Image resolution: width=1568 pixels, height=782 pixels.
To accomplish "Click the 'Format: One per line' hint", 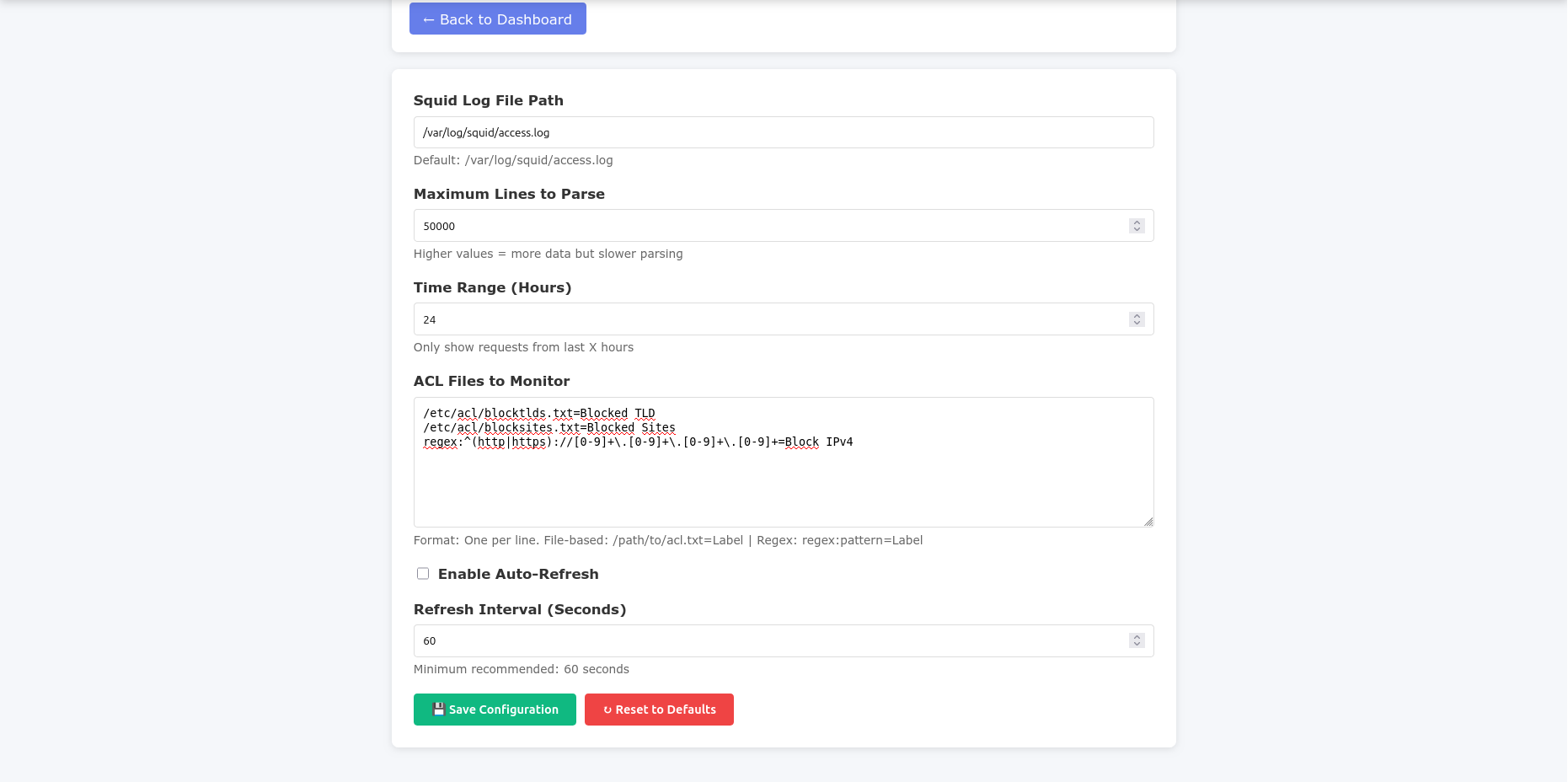I will [668, 540].
